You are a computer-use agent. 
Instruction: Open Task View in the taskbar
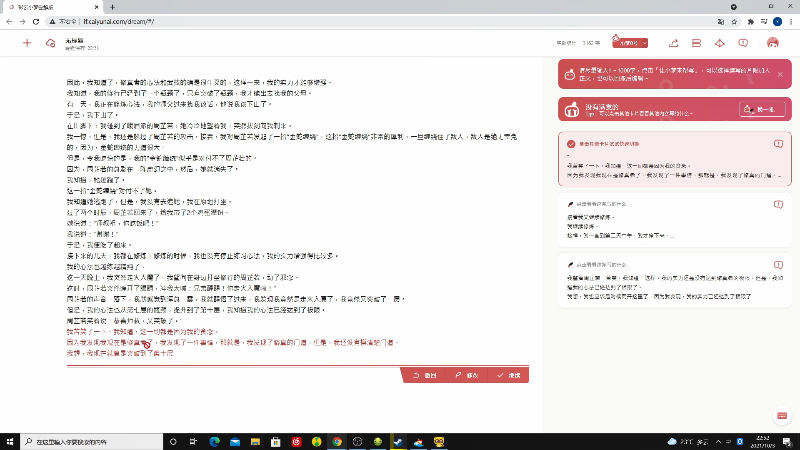[193, 441]
